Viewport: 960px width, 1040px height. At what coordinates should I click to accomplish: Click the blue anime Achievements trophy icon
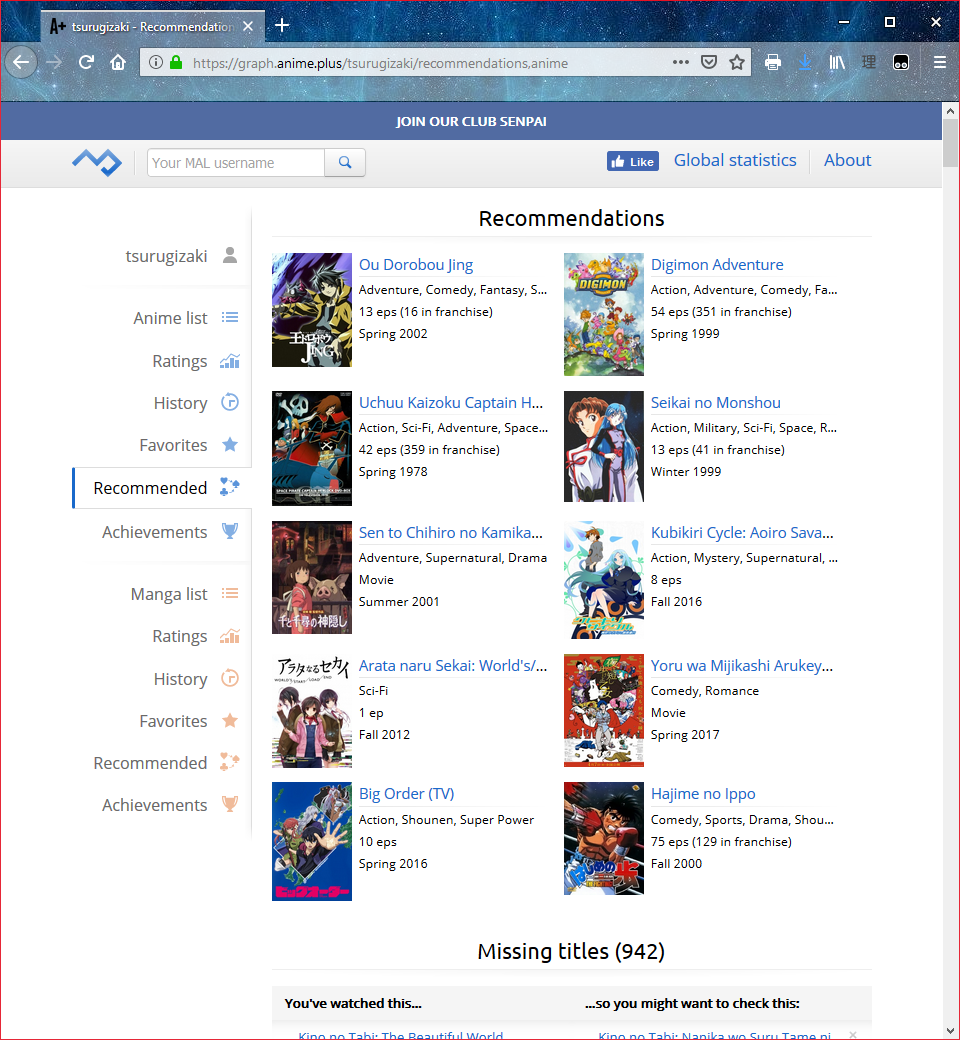[230, 531]
